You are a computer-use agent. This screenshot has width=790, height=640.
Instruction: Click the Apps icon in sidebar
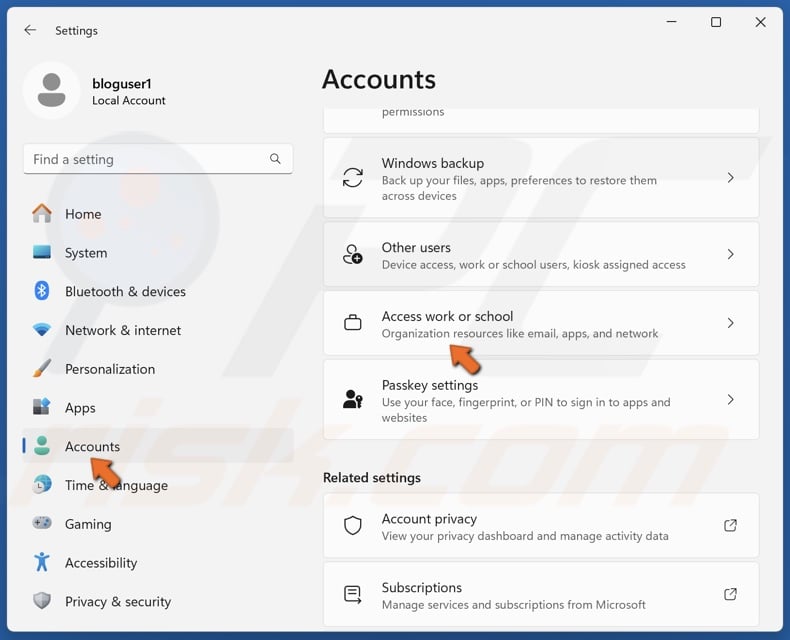tap(42, 407)
